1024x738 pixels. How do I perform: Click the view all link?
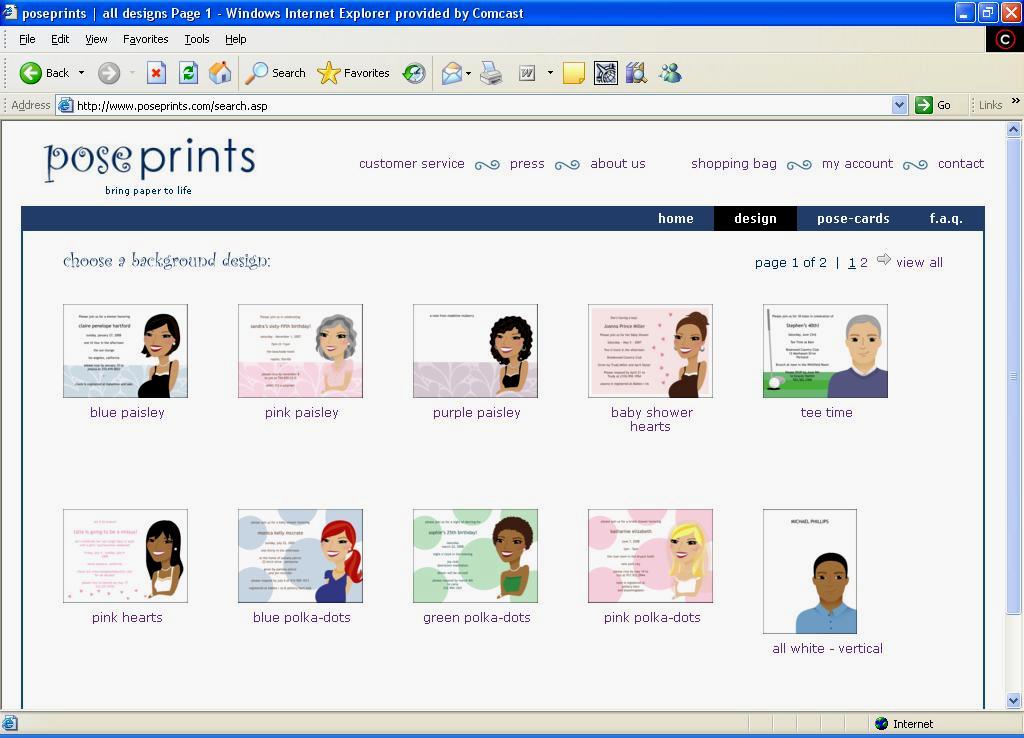coord(920,263)
